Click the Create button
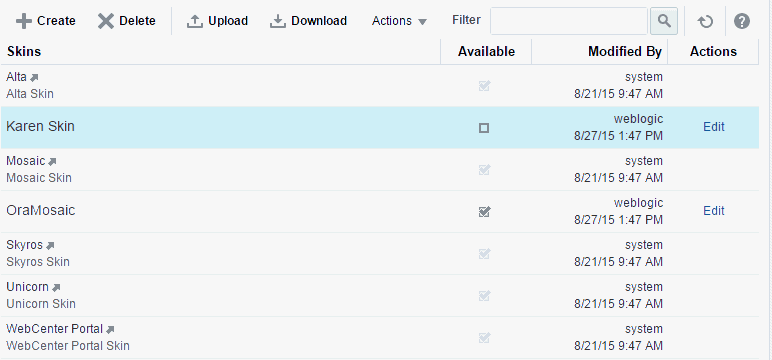The height and width of the screenshot is (360, 772). click(45, 21)
